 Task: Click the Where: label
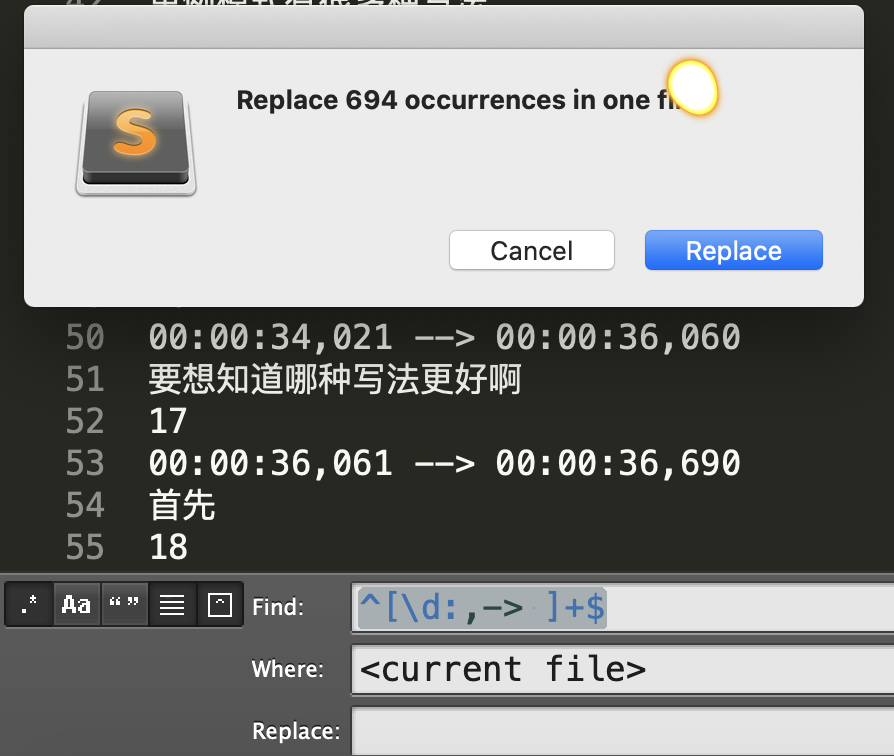[287, 669]
